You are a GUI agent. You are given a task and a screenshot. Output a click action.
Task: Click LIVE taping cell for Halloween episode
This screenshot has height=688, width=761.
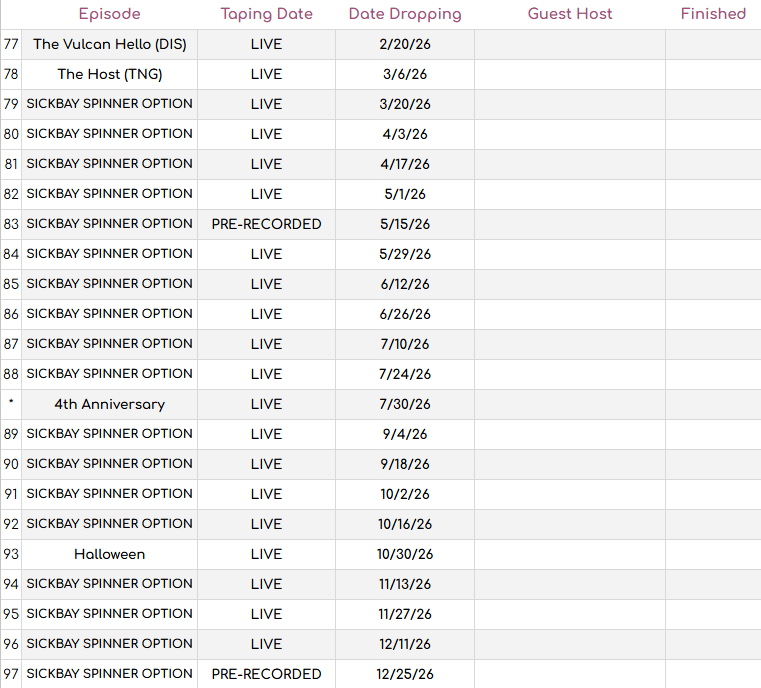[x=266, y=554]
